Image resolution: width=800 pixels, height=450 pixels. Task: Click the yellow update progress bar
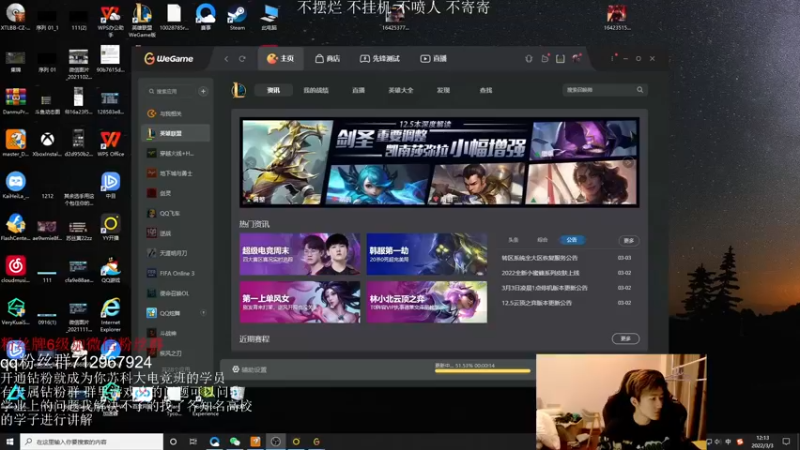(x=482, y=371)
